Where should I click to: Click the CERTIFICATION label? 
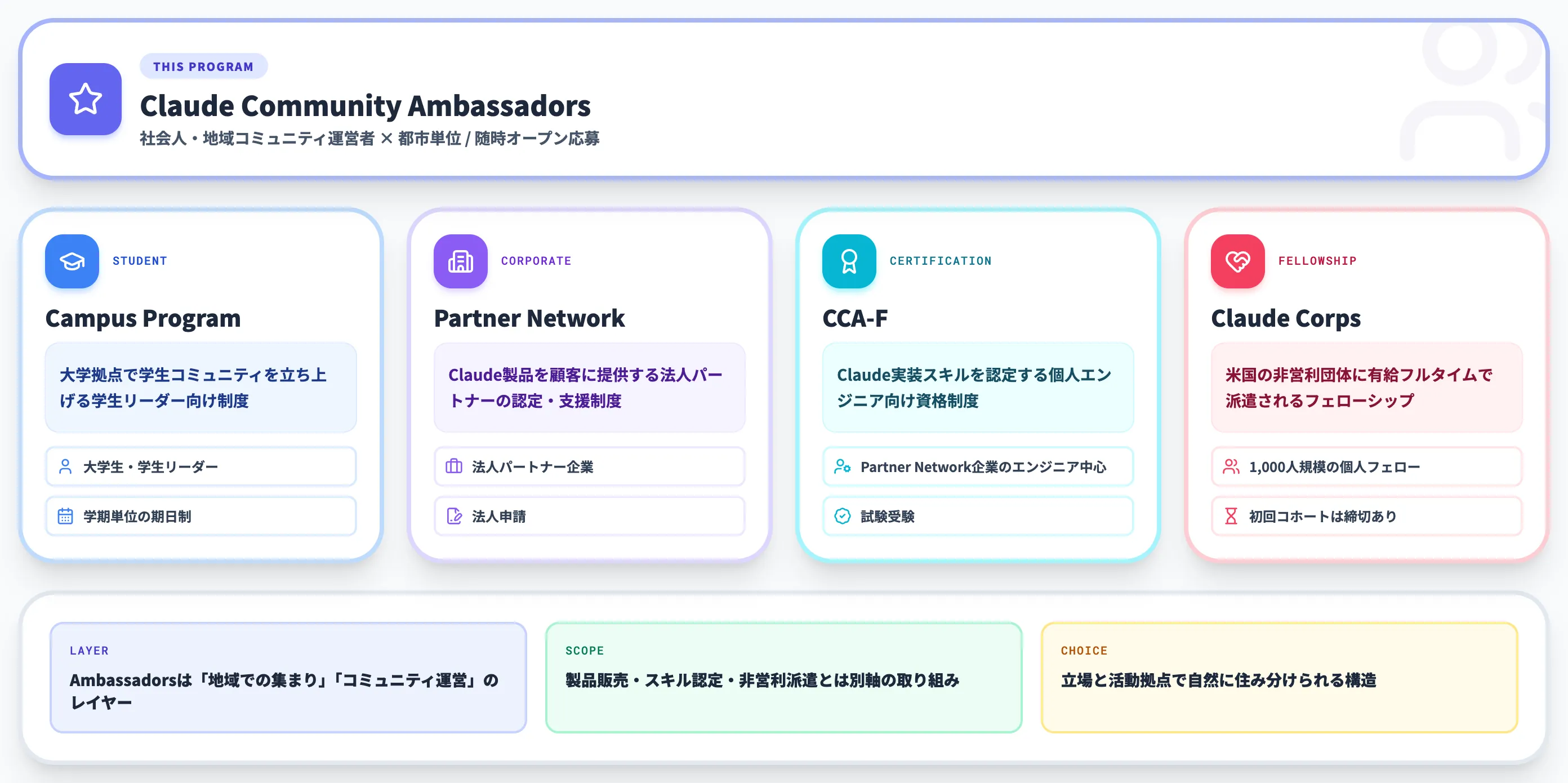(x=941, y=261)
